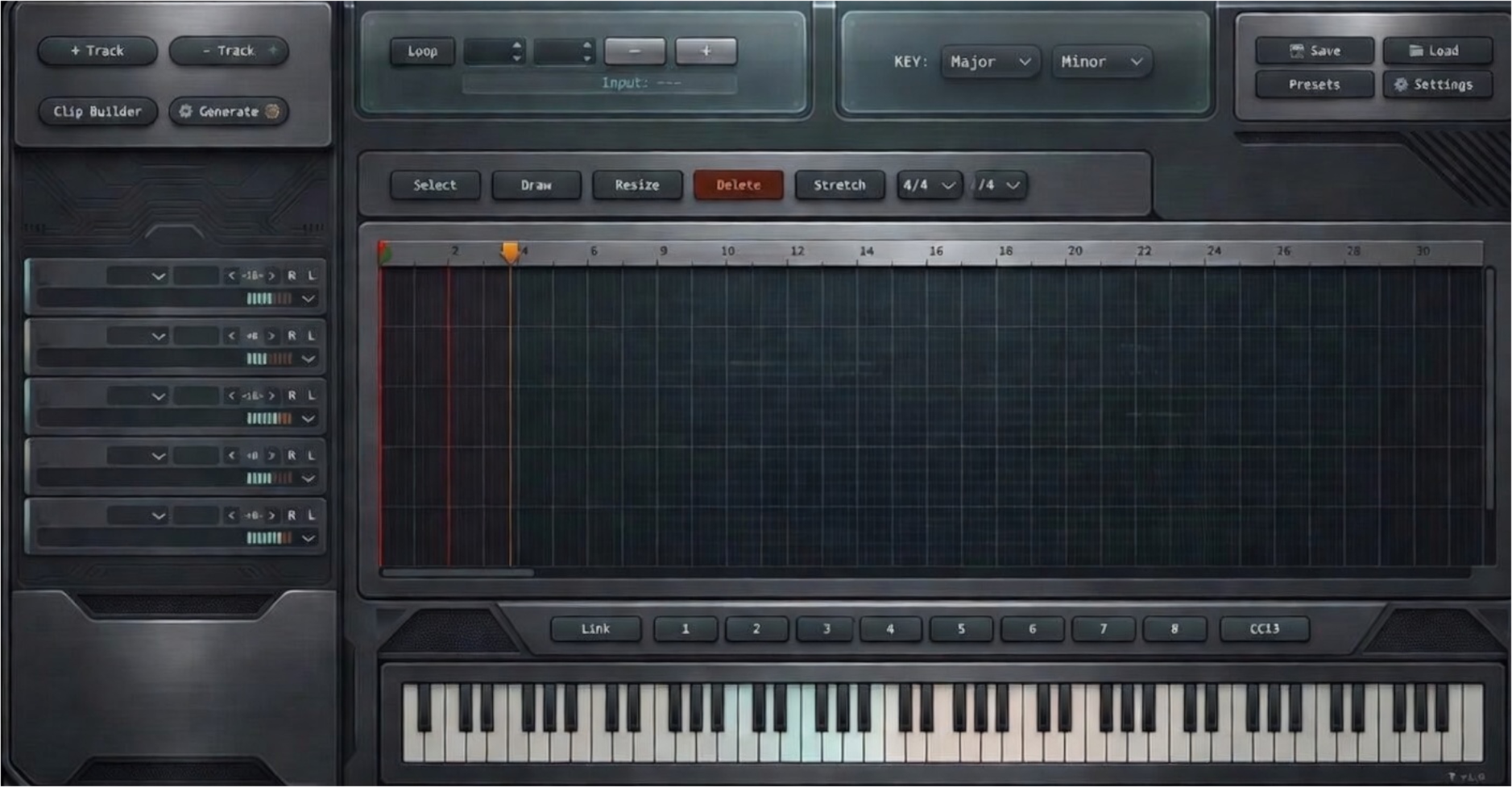
Task: Click the orange playhead marker on timeline
Action: click(x=510, y=252)
